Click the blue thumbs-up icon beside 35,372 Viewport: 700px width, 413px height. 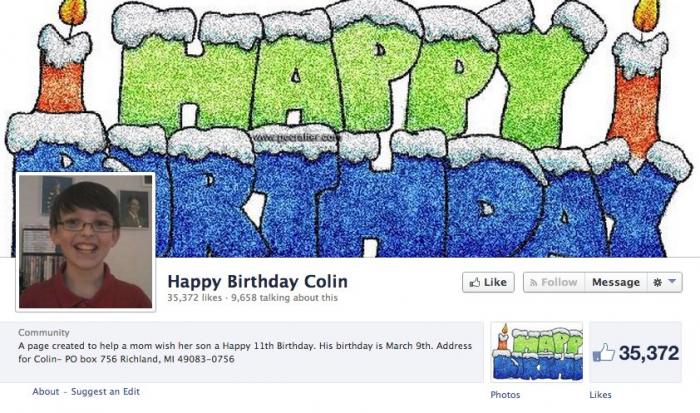(x=604, y=352)
